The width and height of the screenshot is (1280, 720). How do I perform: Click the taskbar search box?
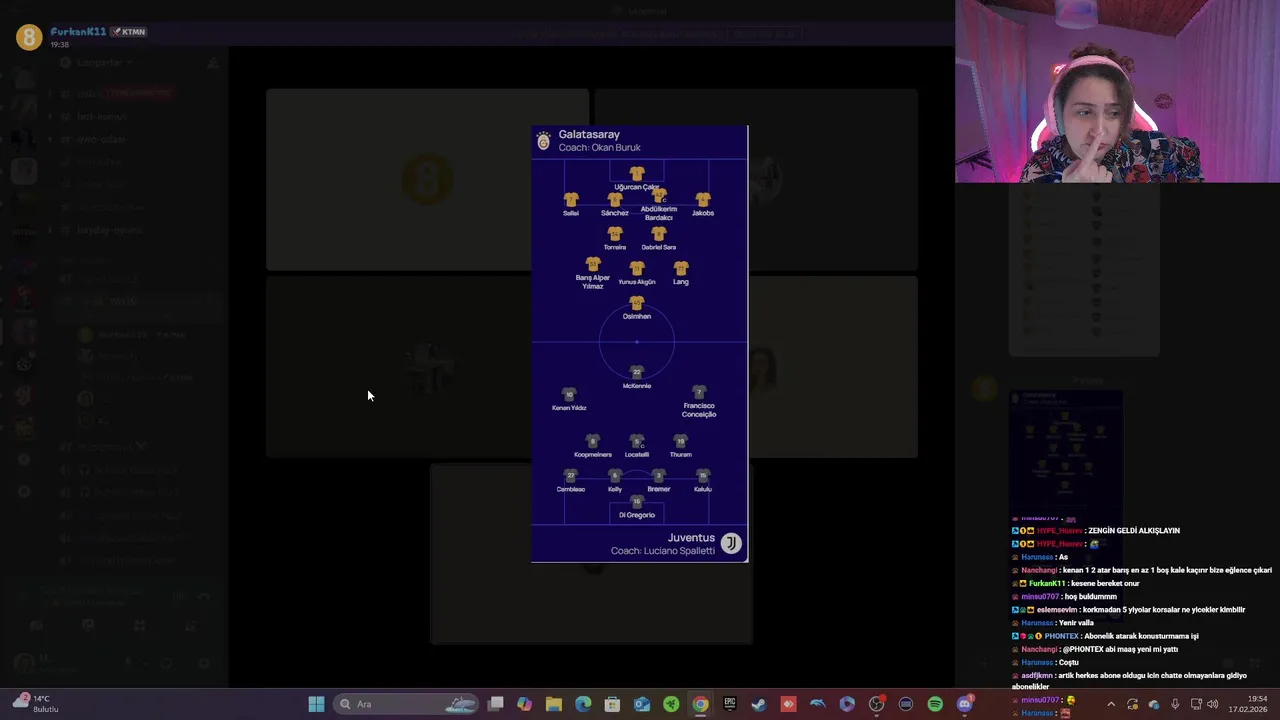pyautogui.click(x=406, y=704)
